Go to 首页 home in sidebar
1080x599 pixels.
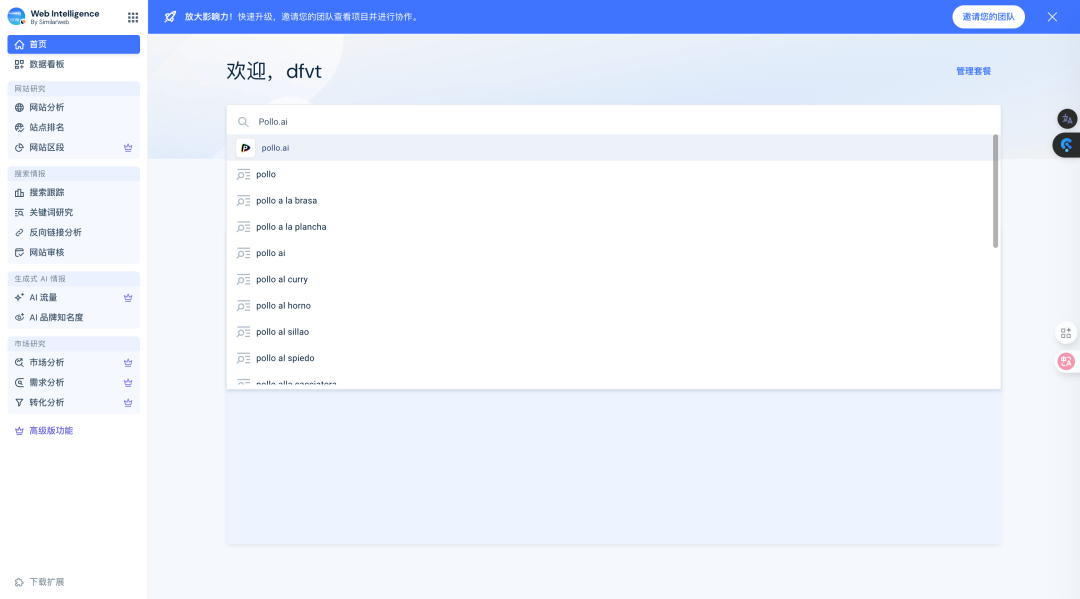[74, 44]
